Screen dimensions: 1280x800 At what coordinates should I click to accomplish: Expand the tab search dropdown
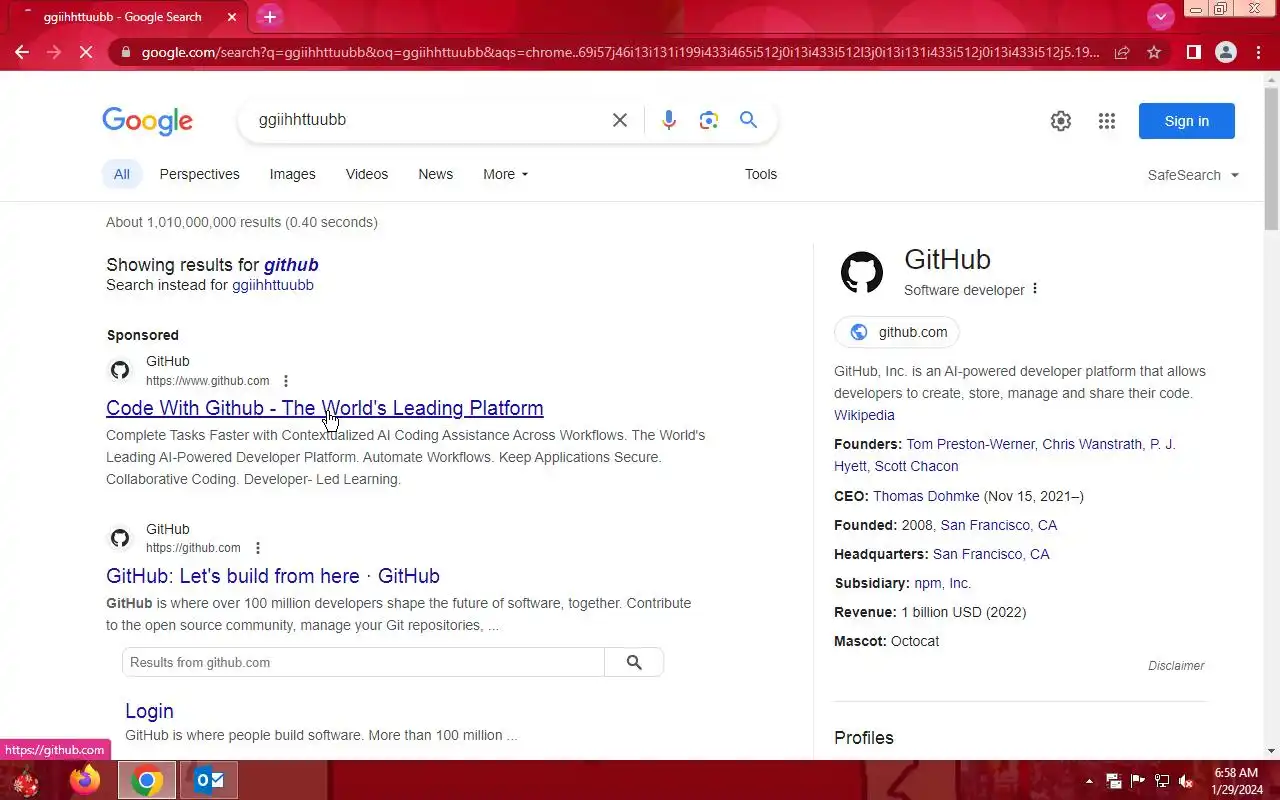(1160, 16)
